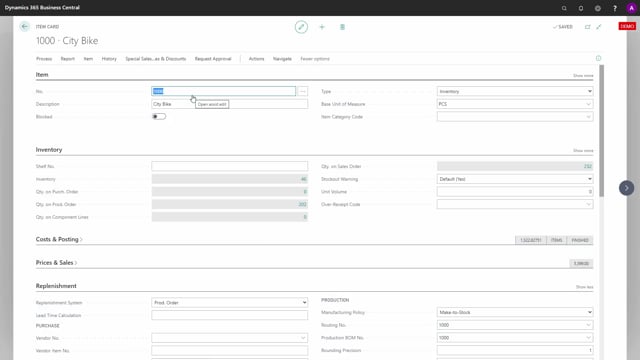Toggle the Blocked switch
The height and width of the screenshot is (360, 640).
[159, 117]
